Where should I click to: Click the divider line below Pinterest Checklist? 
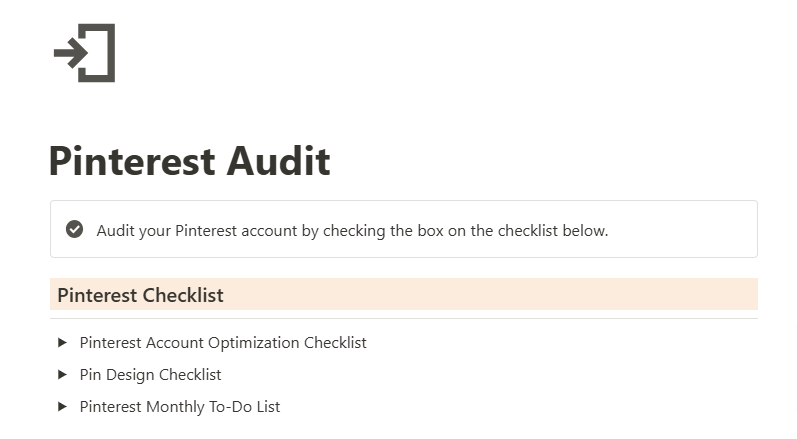[404, 319]
